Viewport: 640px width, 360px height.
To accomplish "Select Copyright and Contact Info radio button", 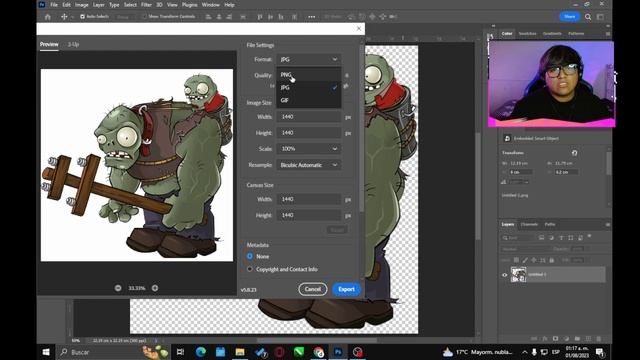I will (x=250, y=269).
